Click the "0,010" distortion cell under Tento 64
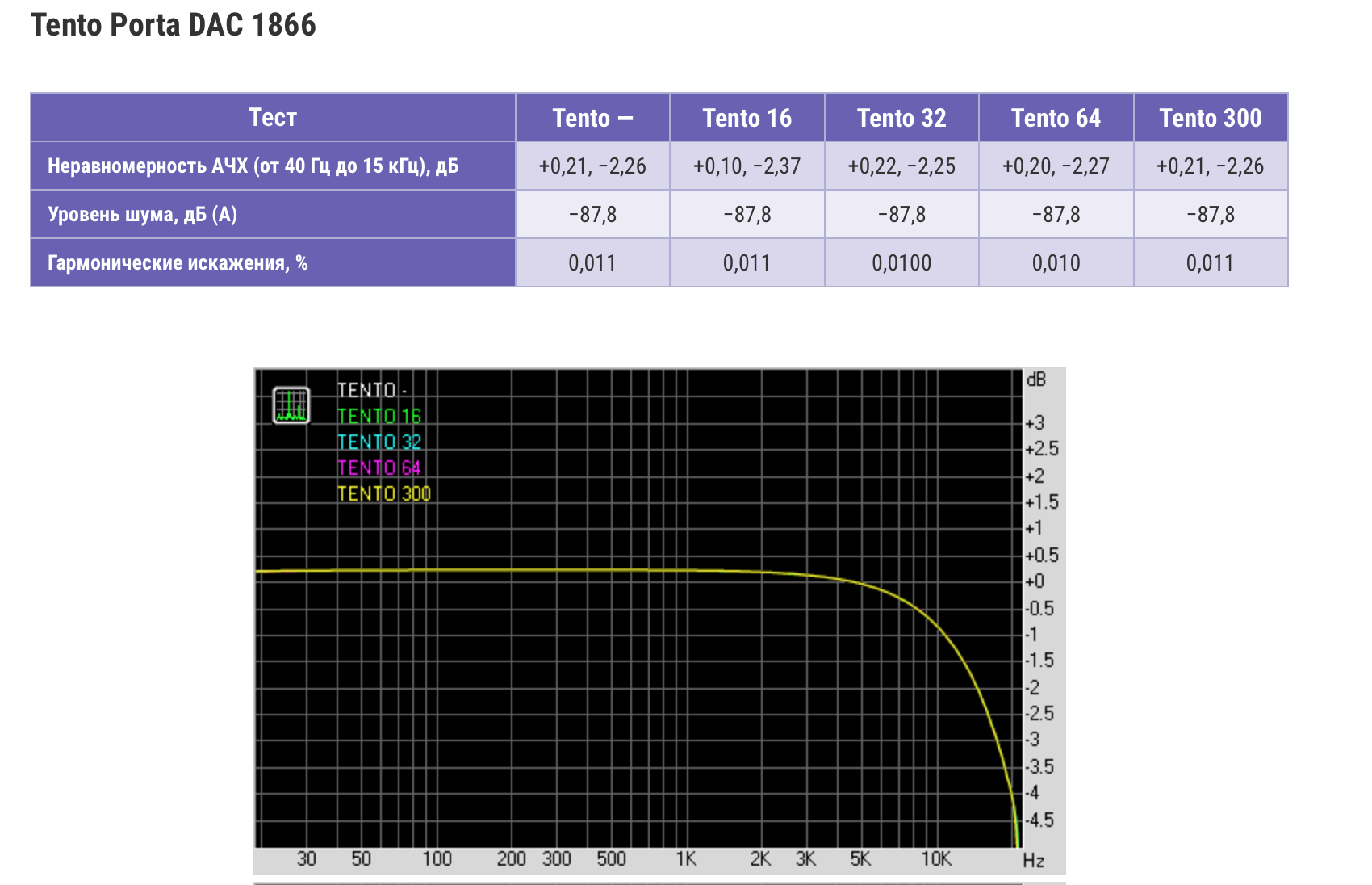The height and width of the screenshot is (885, 1372). [x=1056, y=263]
